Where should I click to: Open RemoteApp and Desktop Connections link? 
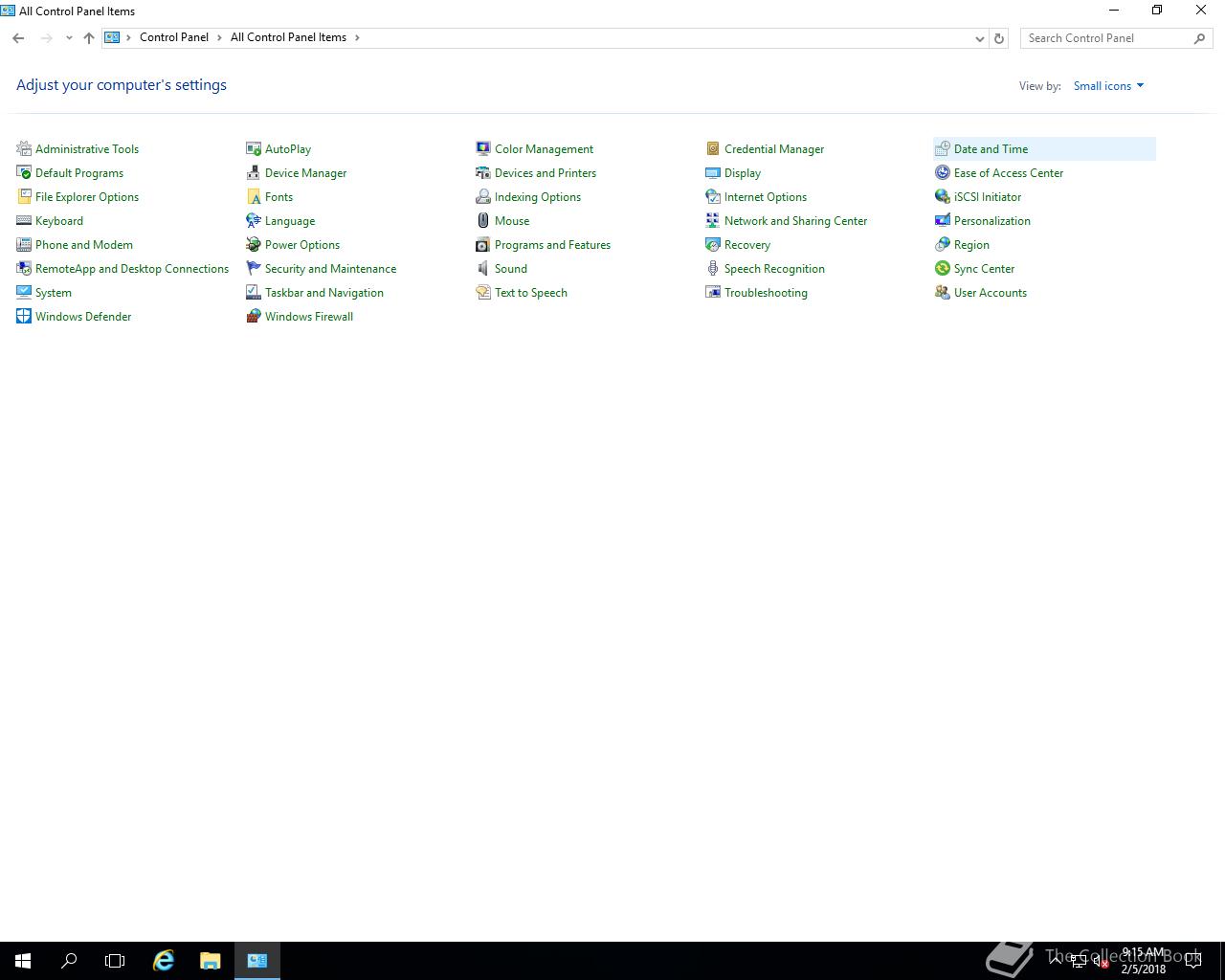coord(132,268)
